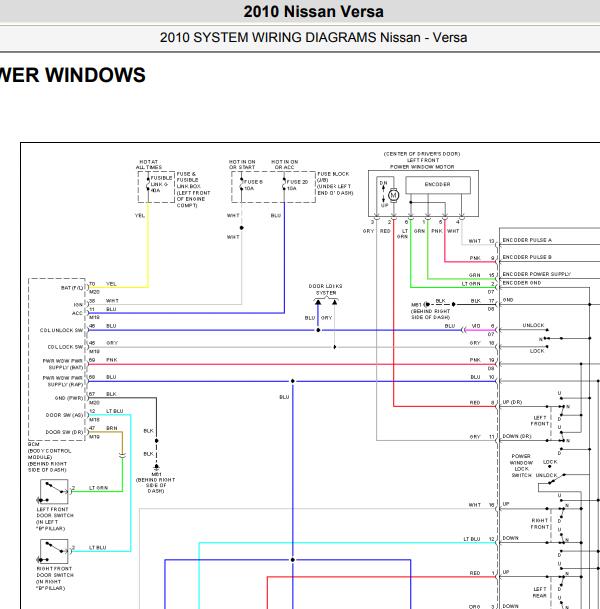Click the "HOT AT ALL TIMES" label
The image size is (600, 609).
coord(149,164)
